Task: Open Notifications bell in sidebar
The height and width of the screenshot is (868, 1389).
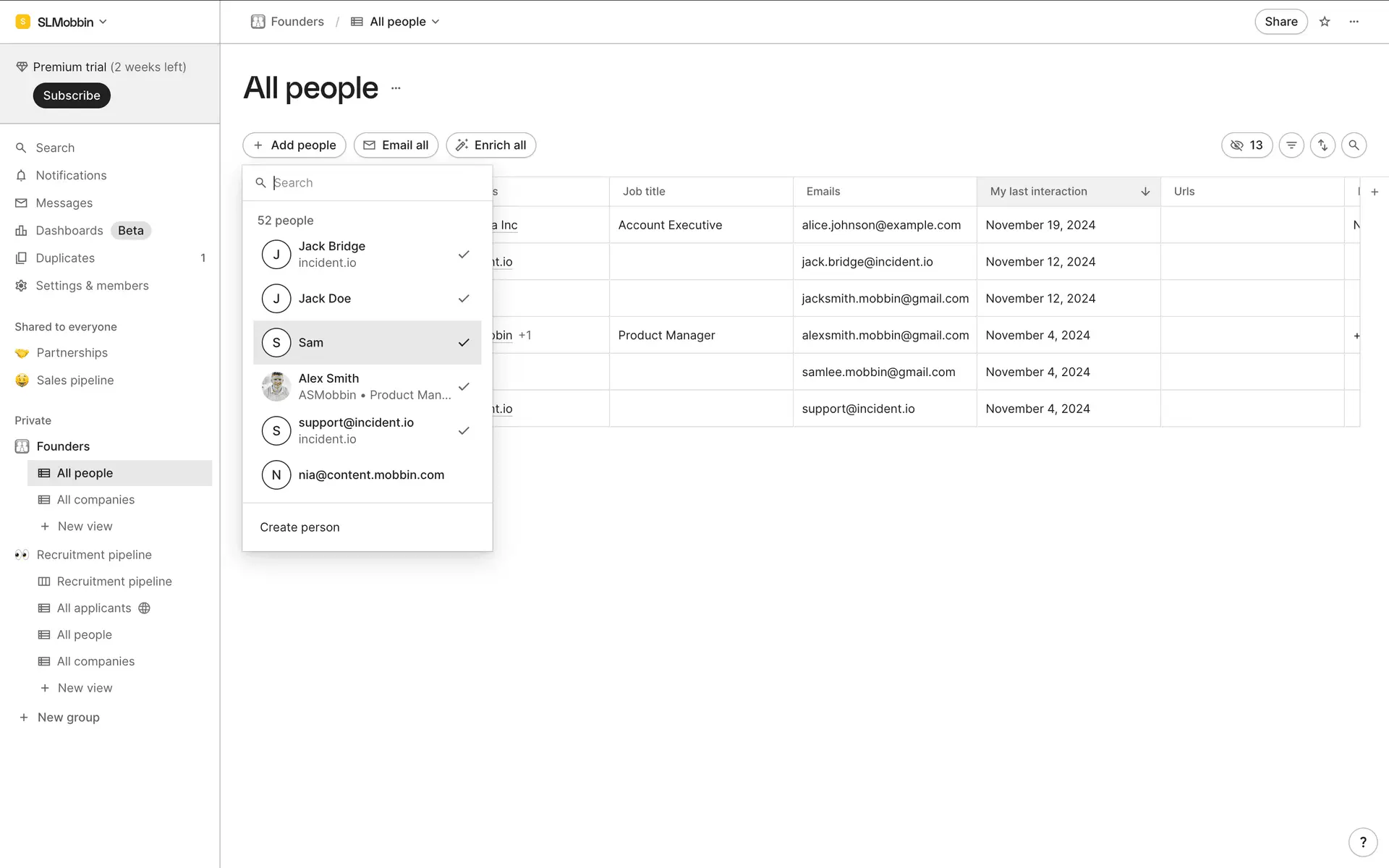Action: (71, 175)
